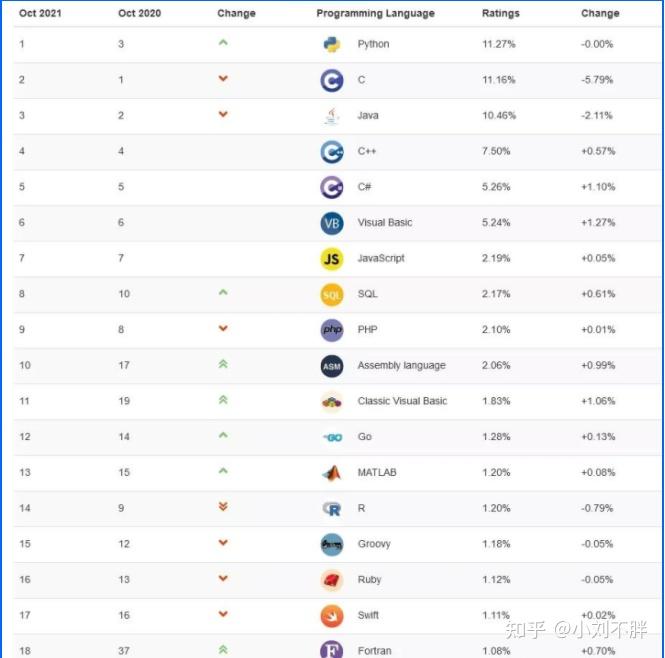
Task: Click the Go language name
Action: (364, 437)
